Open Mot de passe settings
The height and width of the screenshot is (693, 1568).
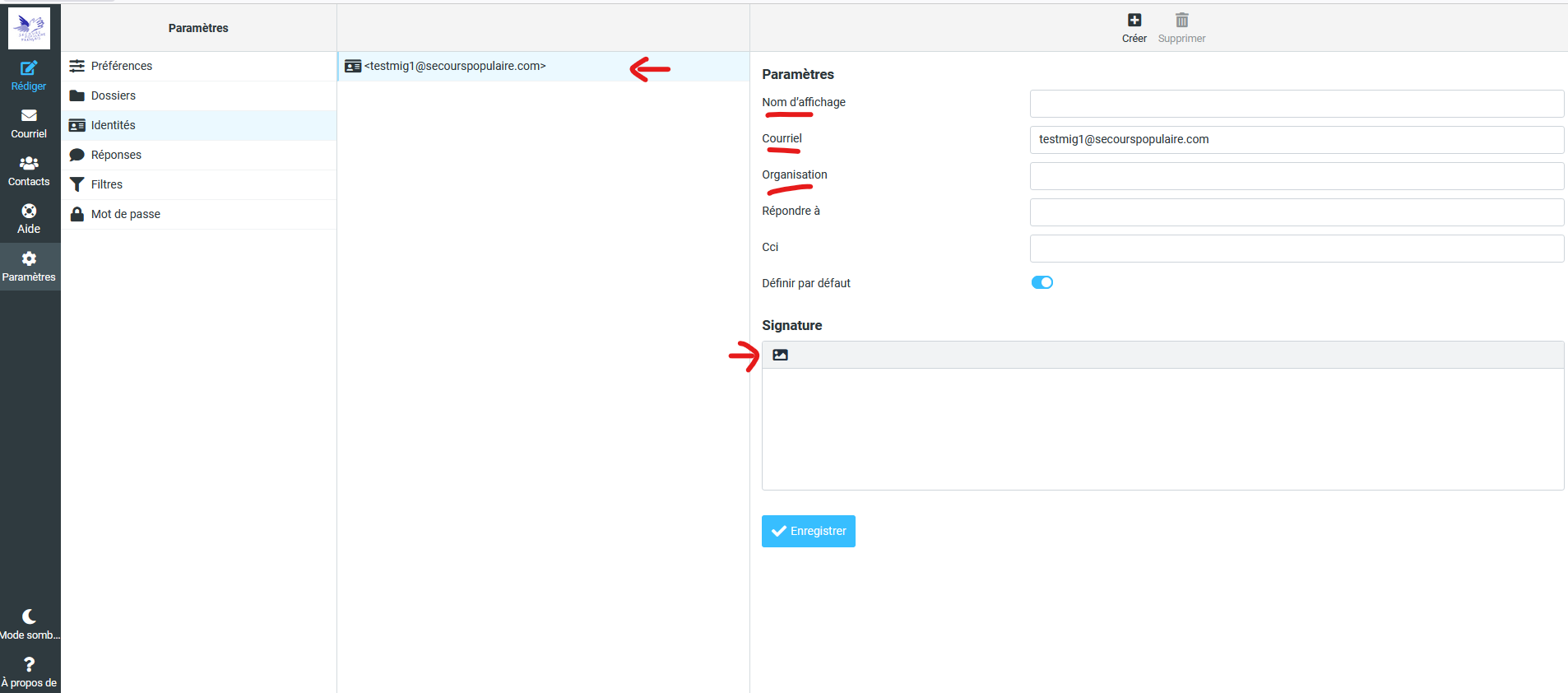(125, 214)
